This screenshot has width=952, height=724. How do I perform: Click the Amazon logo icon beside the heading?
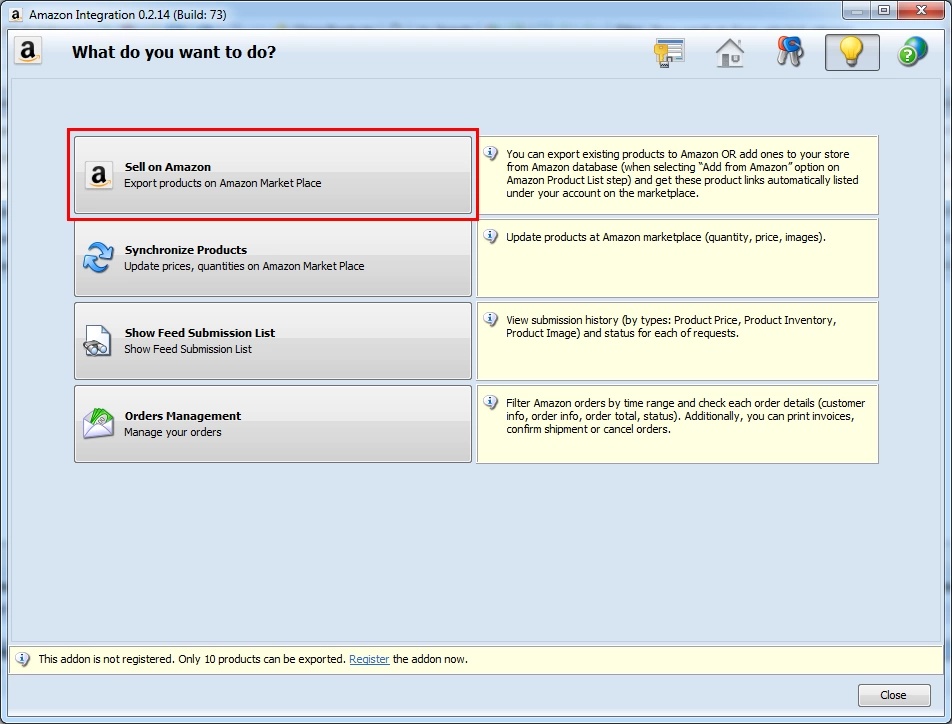point(28,51)
